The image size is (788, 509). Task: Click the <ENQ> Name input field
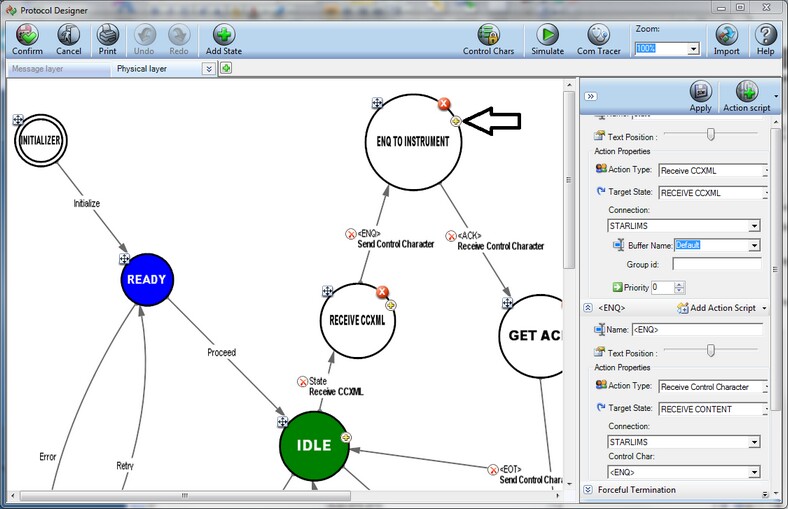(x=697, y=330)
